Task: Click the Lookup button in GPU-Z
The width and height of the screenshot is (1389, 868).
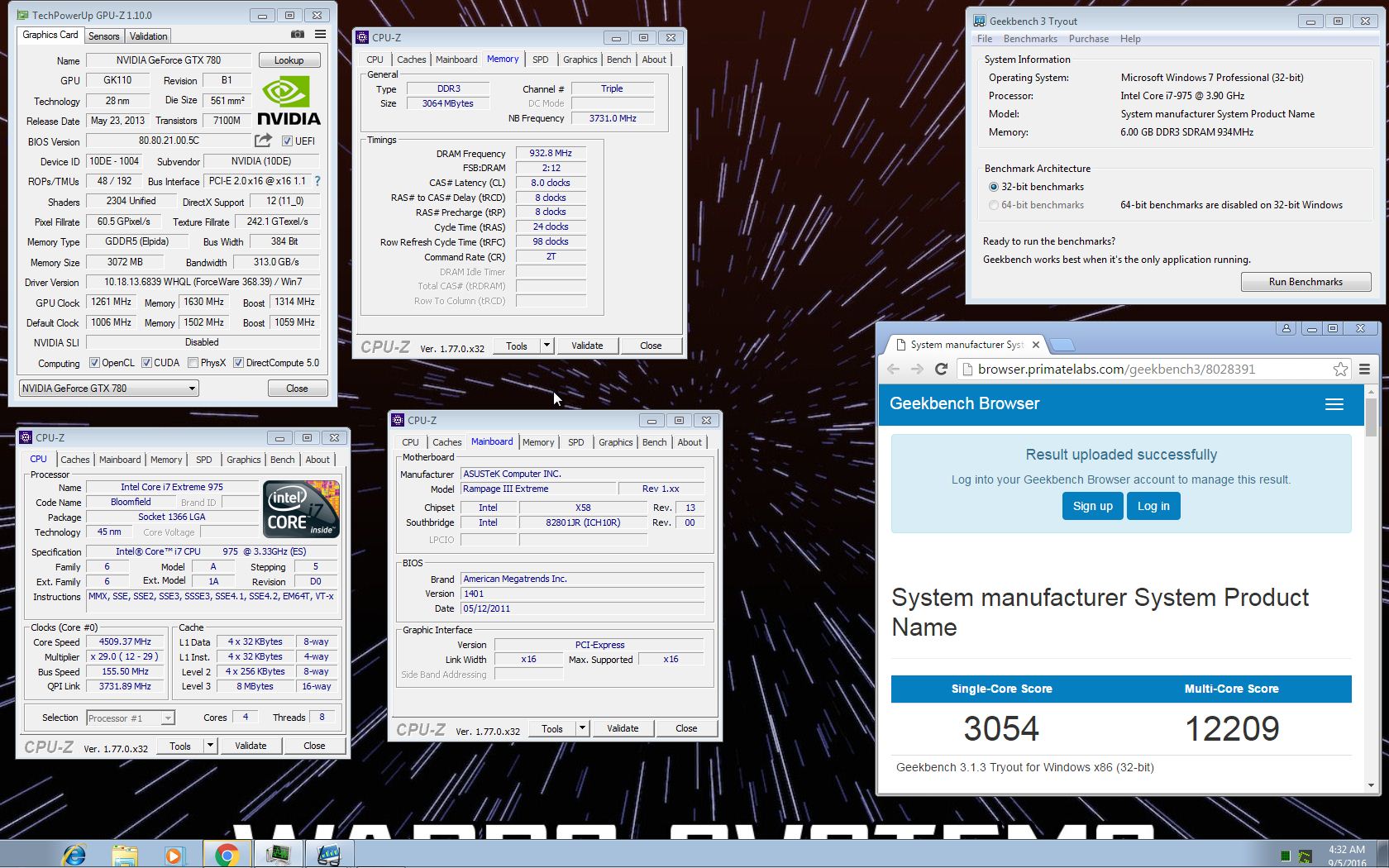Action: [x=289, y=60]
